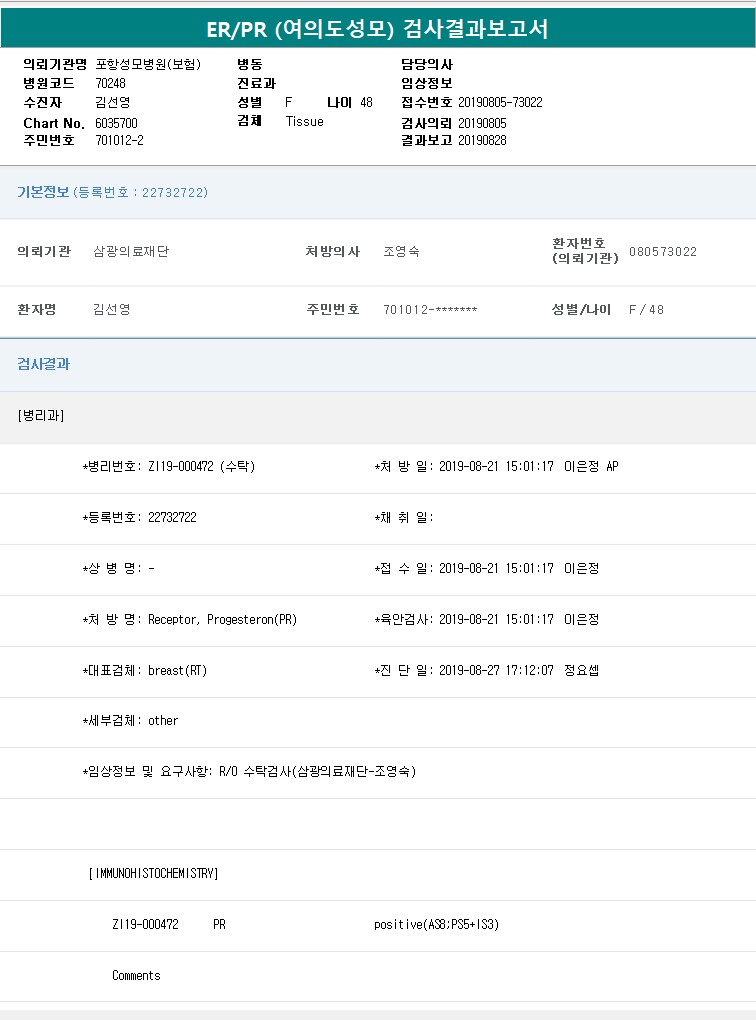Click the [IMMUNOHISTOCHEMISTRY] heading
Image resolution: width=756 pixels, height=1020 pixels.
[x=153, y=874]
